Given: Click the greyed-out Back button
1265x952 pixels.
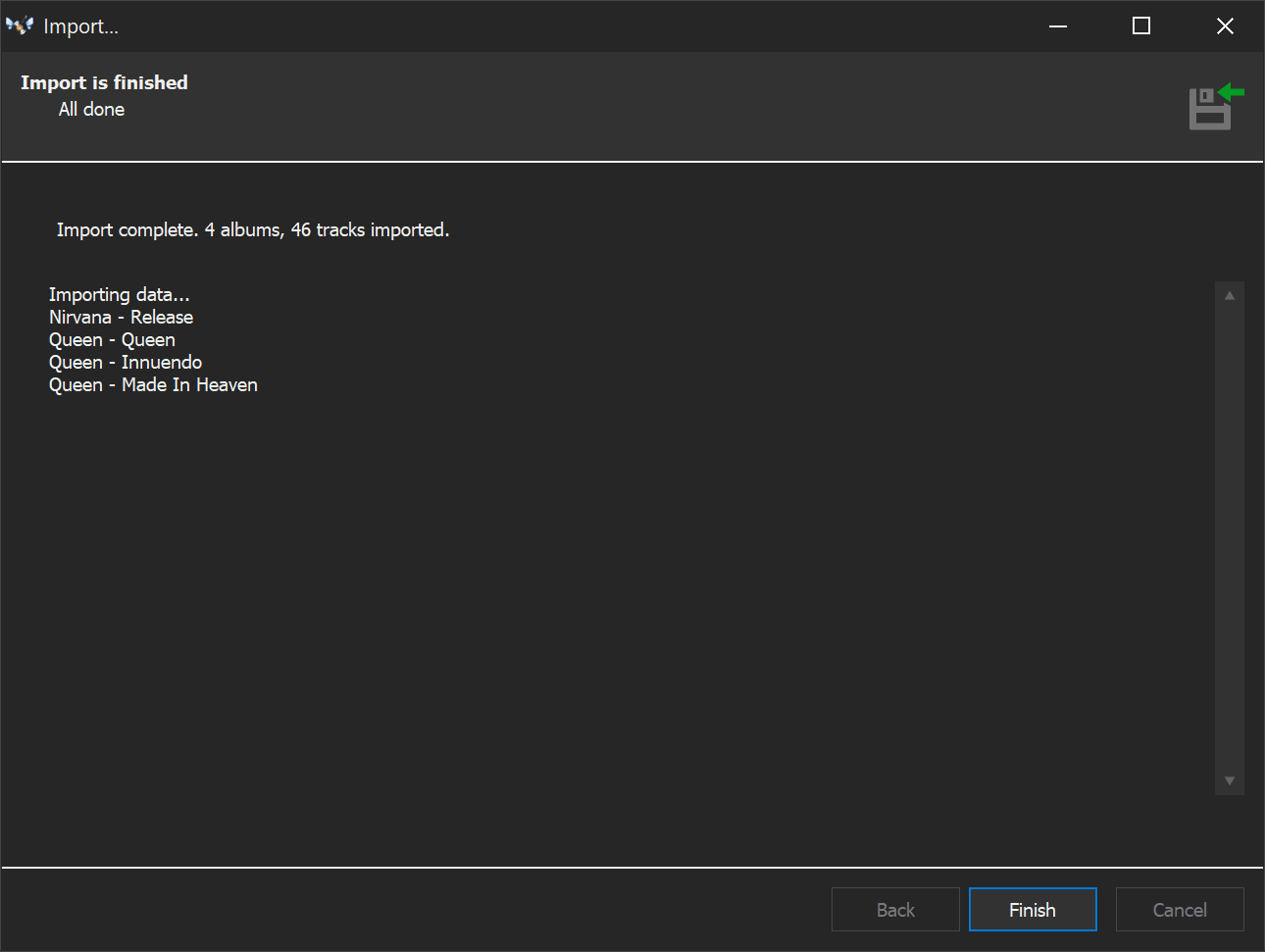Looking at the screenshot, I should [894, 910].
